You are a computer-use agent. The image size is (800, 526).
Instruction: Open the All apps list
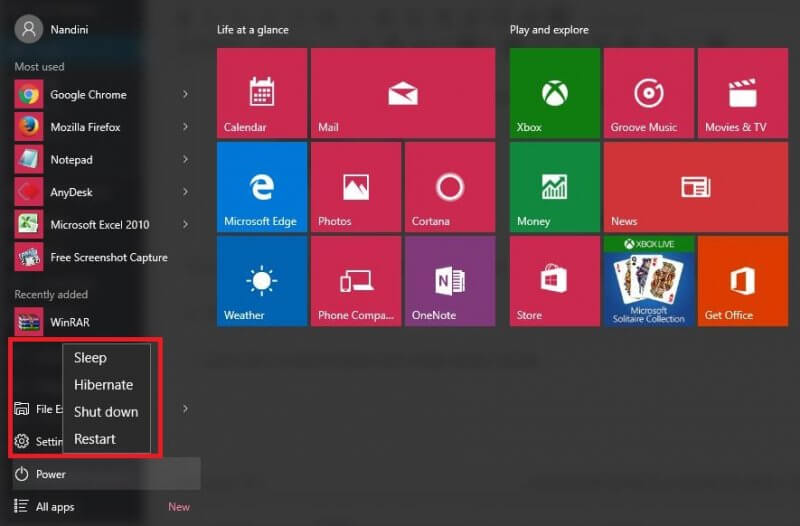point(107,507)
